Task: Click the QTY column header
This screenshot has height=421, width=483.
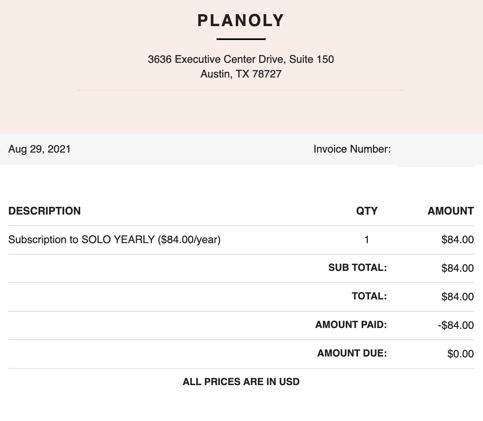Action: click(x=367, y=211)
